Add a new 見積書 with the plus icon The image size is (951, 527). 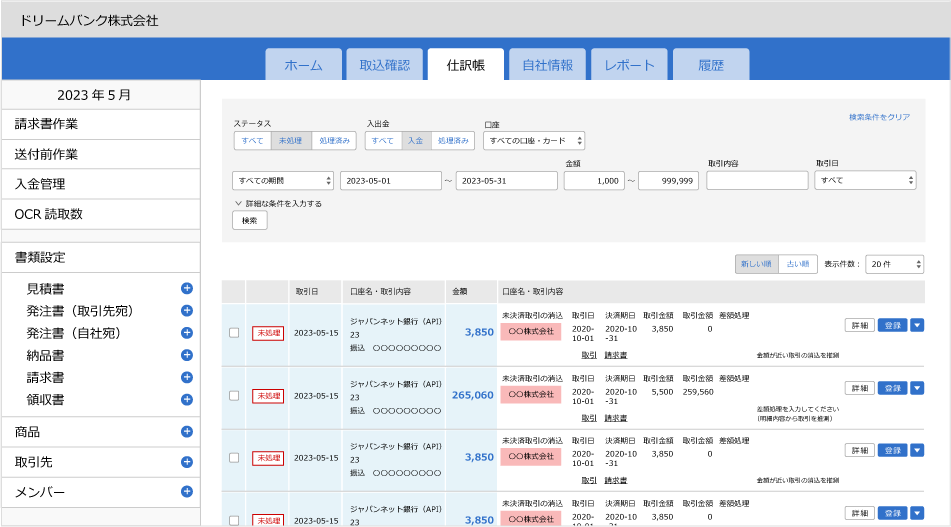click(187, 288)
